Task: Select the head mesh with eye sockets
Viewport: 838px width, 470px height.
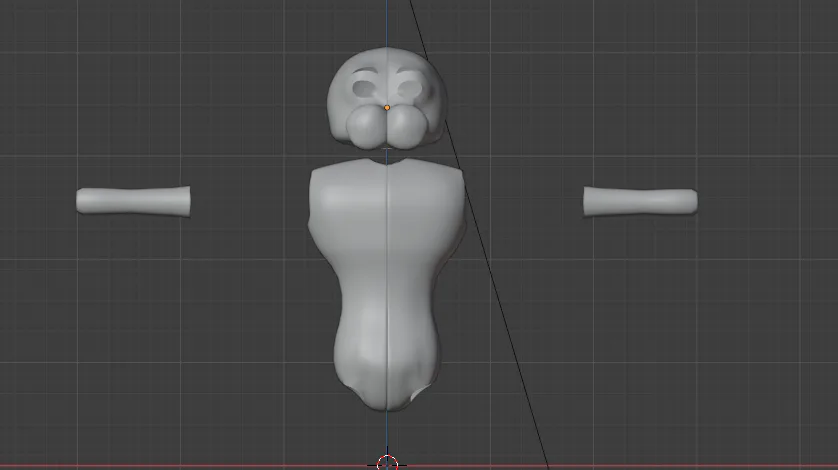Action: point(387,98)
